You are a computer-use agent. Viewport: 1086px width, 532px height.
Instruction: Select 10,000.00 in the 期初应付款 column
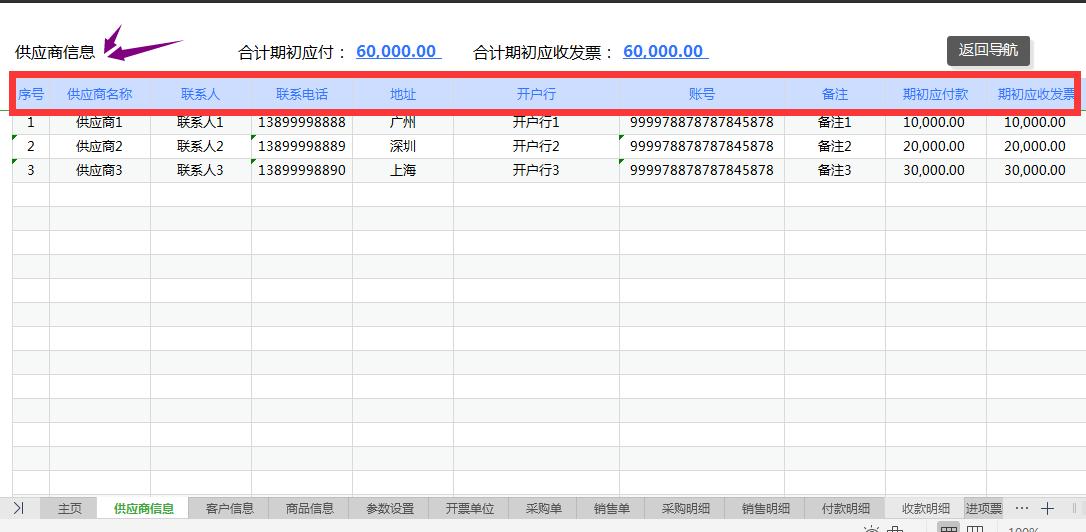(x=935, y=123)
